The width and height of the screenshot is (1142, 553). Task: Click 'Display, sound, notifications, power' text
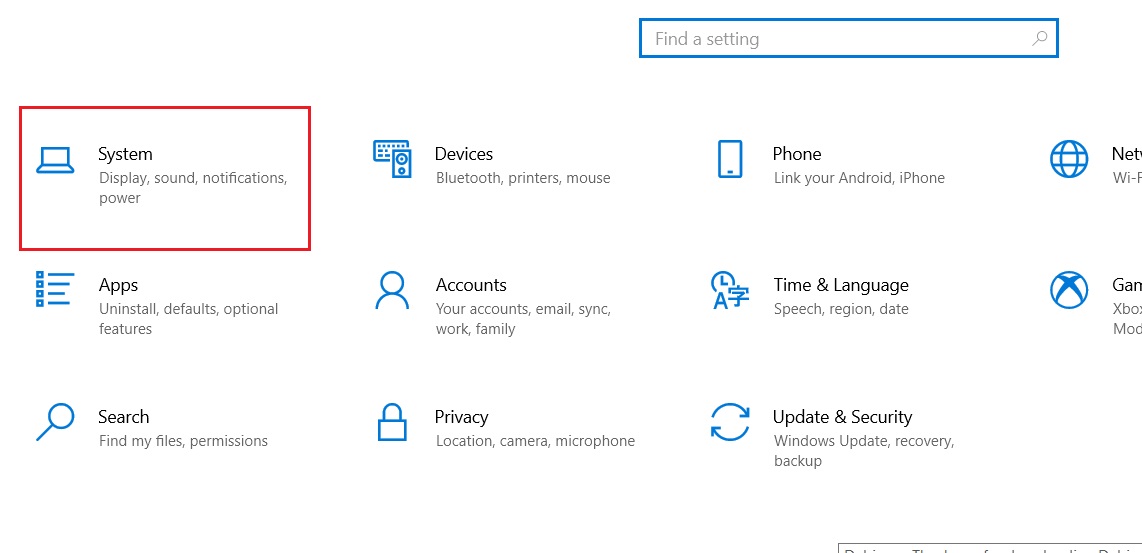point(194,188)
